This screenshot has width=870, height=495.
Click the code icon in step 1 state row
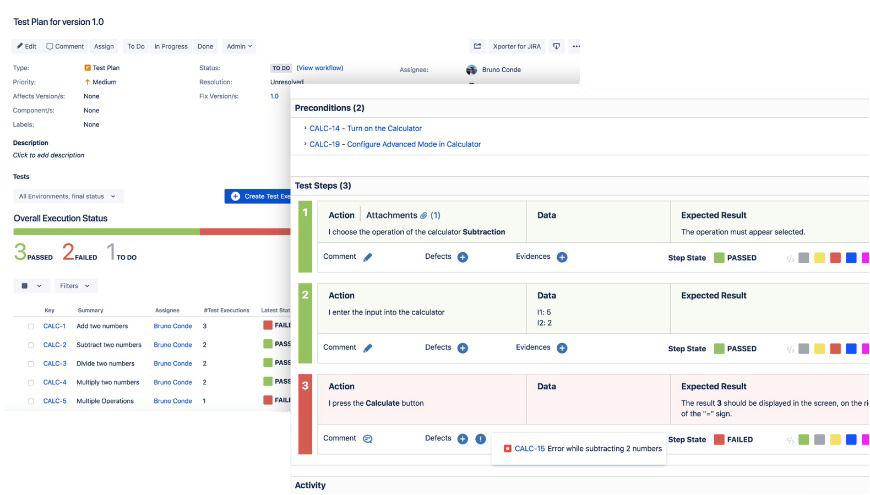790,258
